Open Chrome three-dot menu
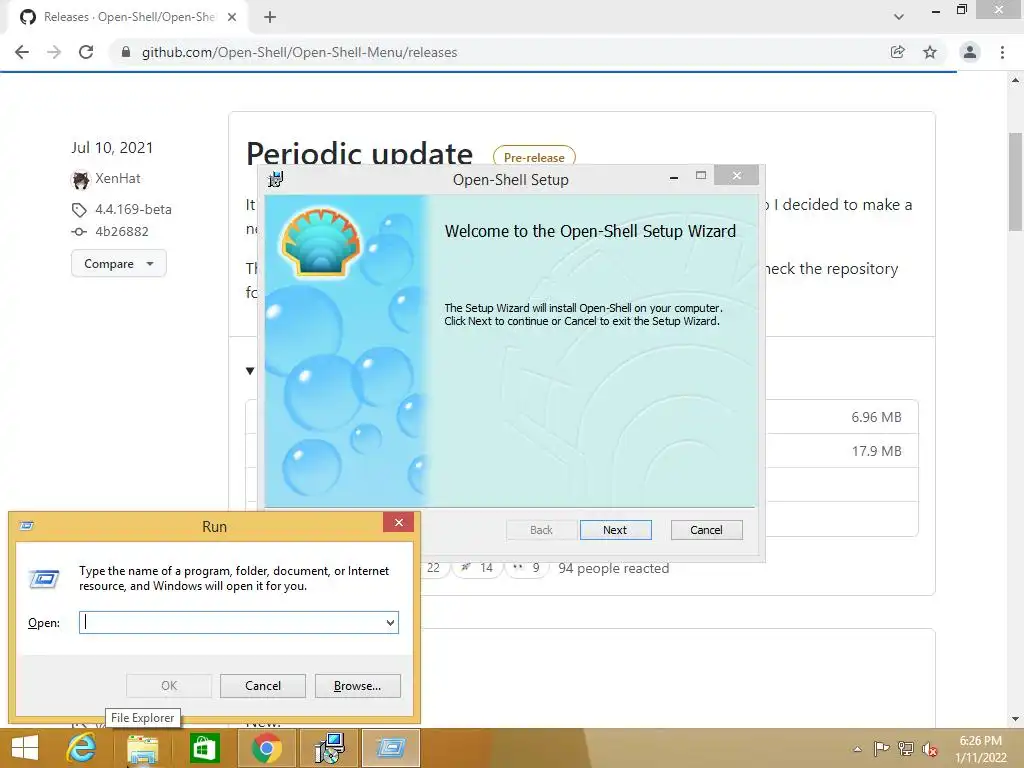Image resolution: width=1024 pixels, height=768 pixels. [1002, 52]
